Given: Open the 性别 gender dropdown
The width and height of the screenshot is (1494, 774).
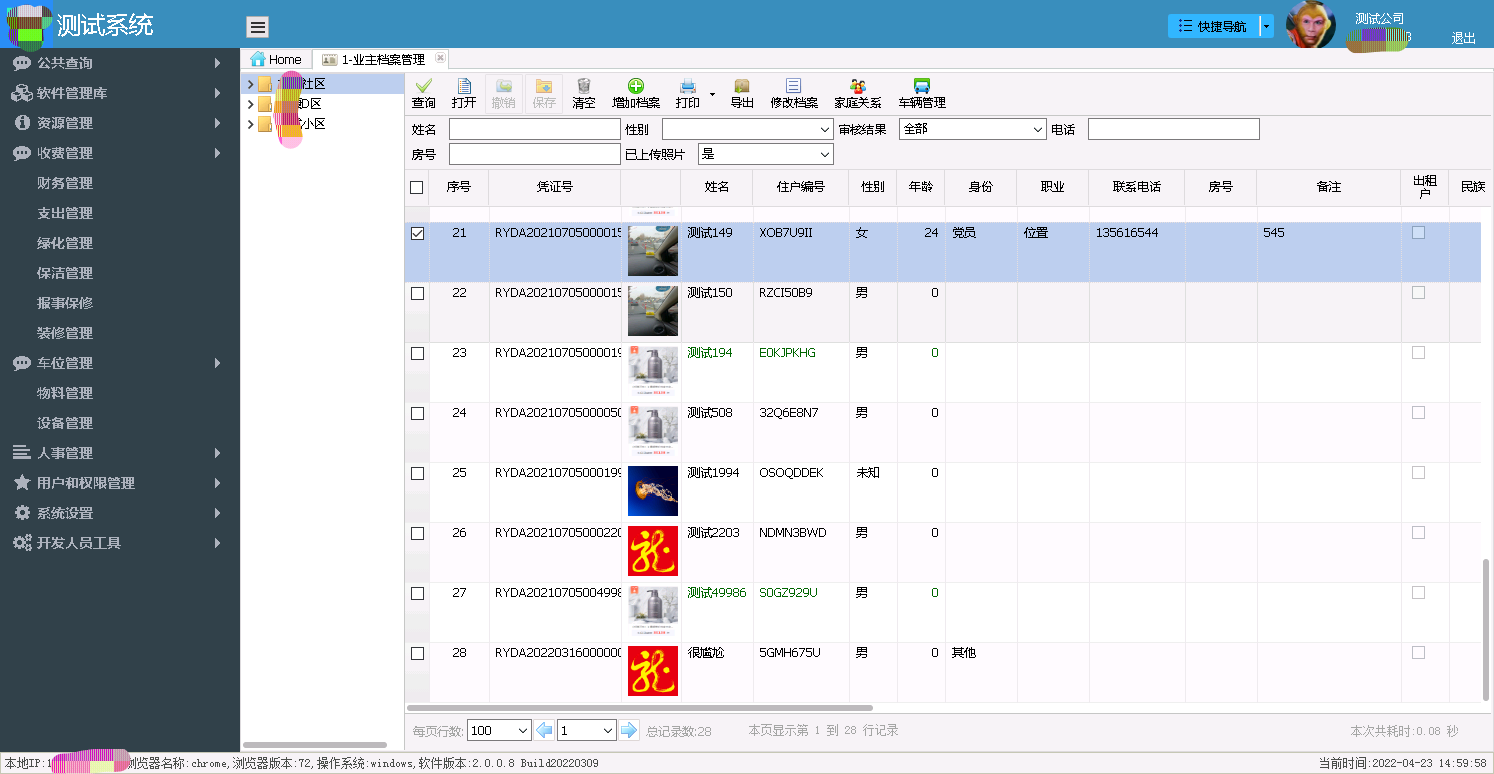Looking at the screenshot, I should pos(748,129).
